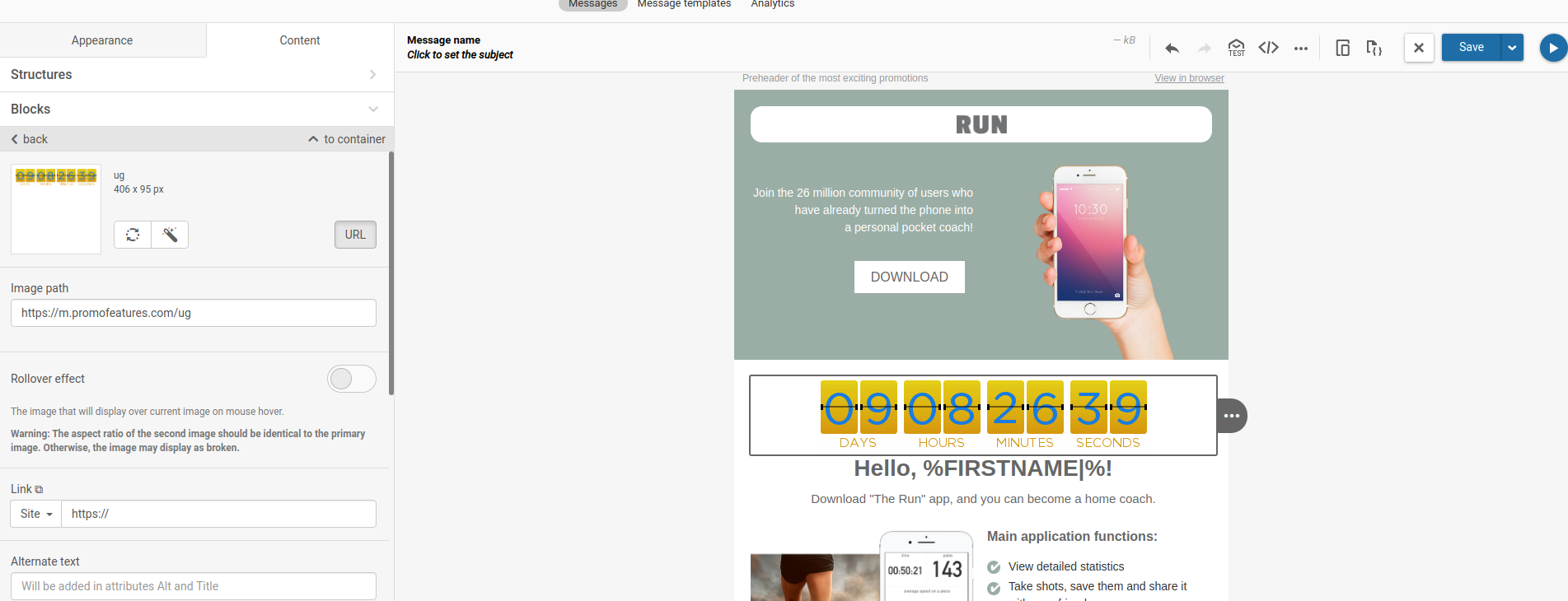Select the preheader text

click(x=835, y=78)
